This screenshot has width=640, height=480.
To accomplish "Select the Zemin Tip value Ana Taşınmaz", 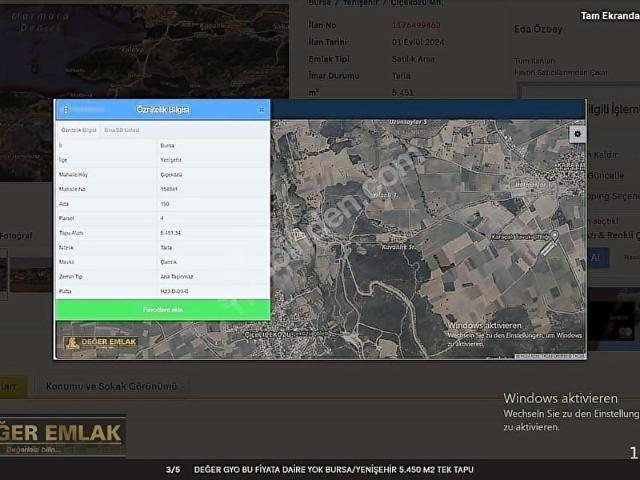I will point(177,277).
